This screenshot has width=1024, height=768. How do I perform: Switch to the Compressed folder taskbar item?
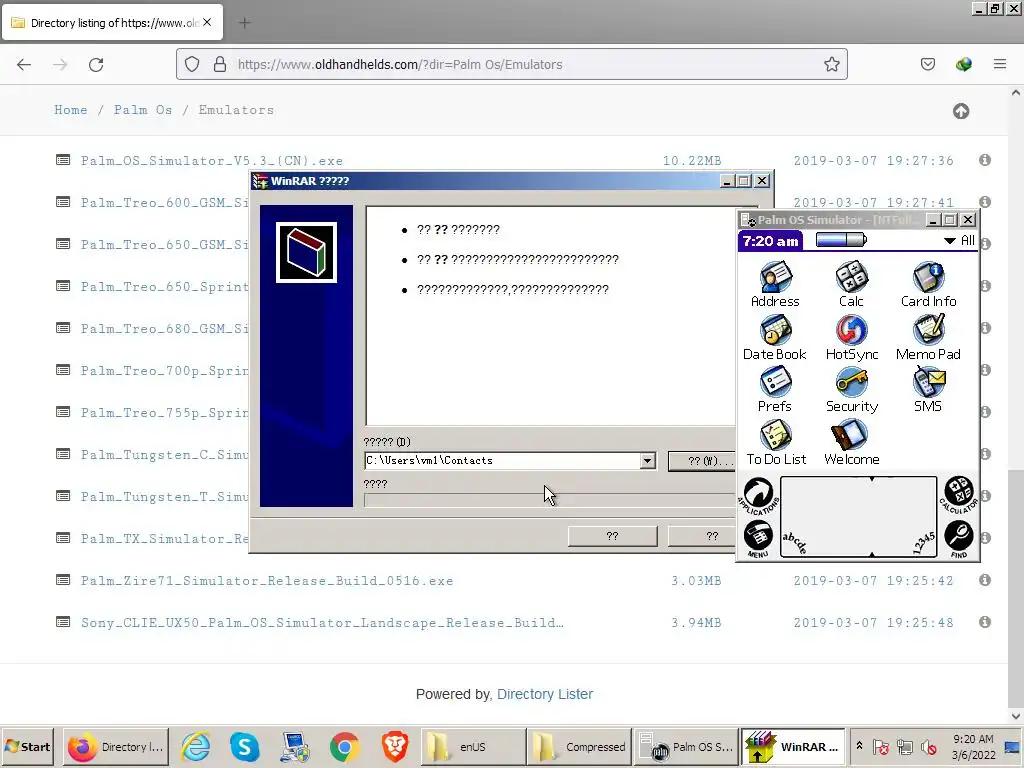pos(579,746)
